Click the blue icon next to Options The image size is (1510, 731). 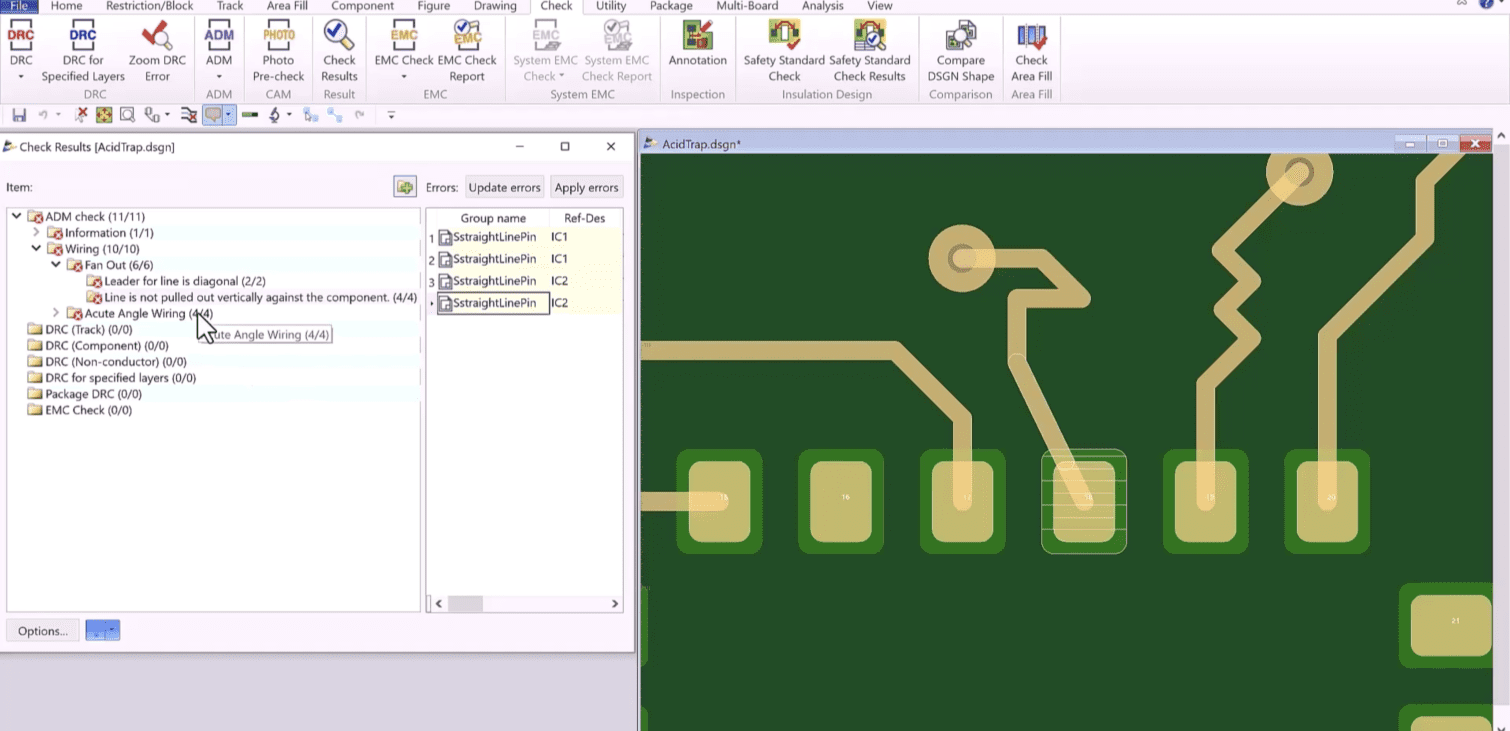(103, 630)
